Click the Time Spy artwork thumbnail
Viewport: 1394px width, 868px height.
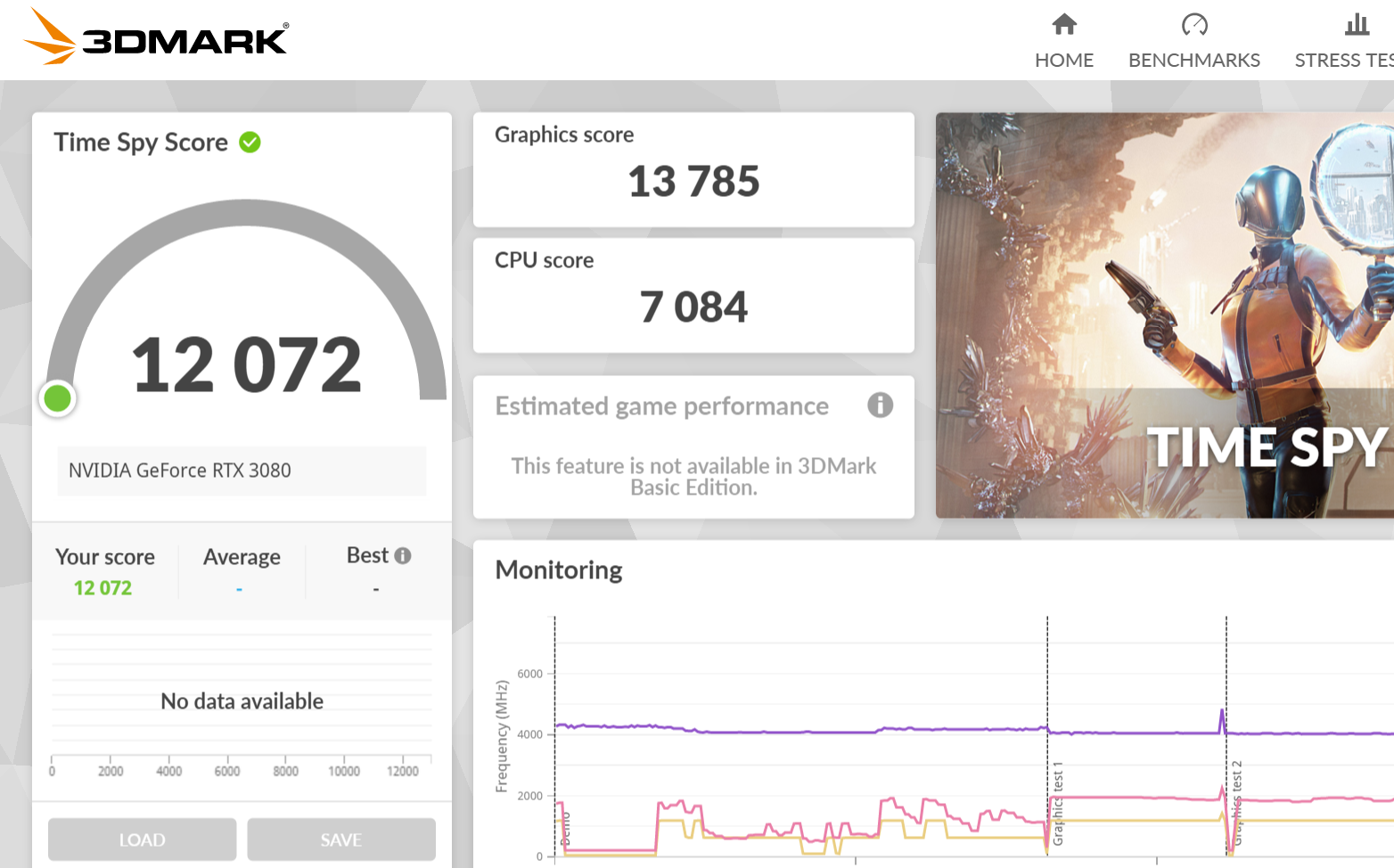[x=1164, y=315]
